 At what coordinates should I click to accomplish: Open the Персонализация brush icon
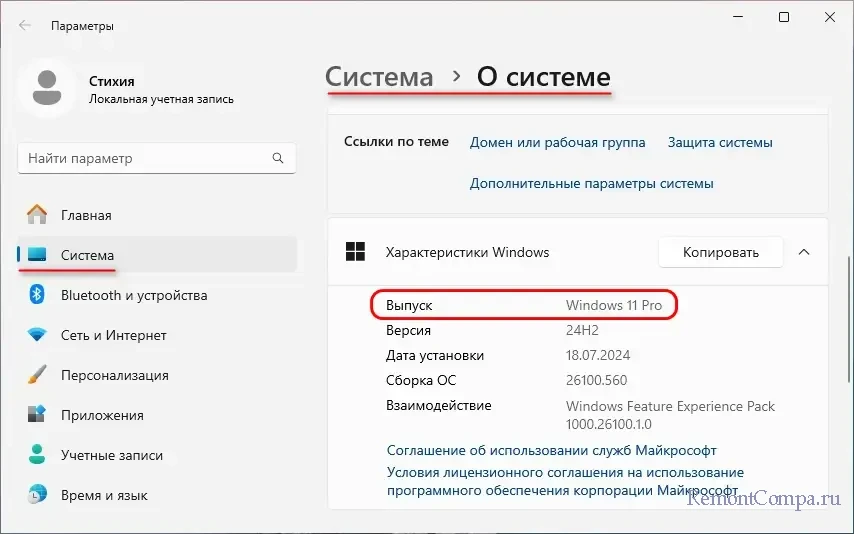coord(37,375)
